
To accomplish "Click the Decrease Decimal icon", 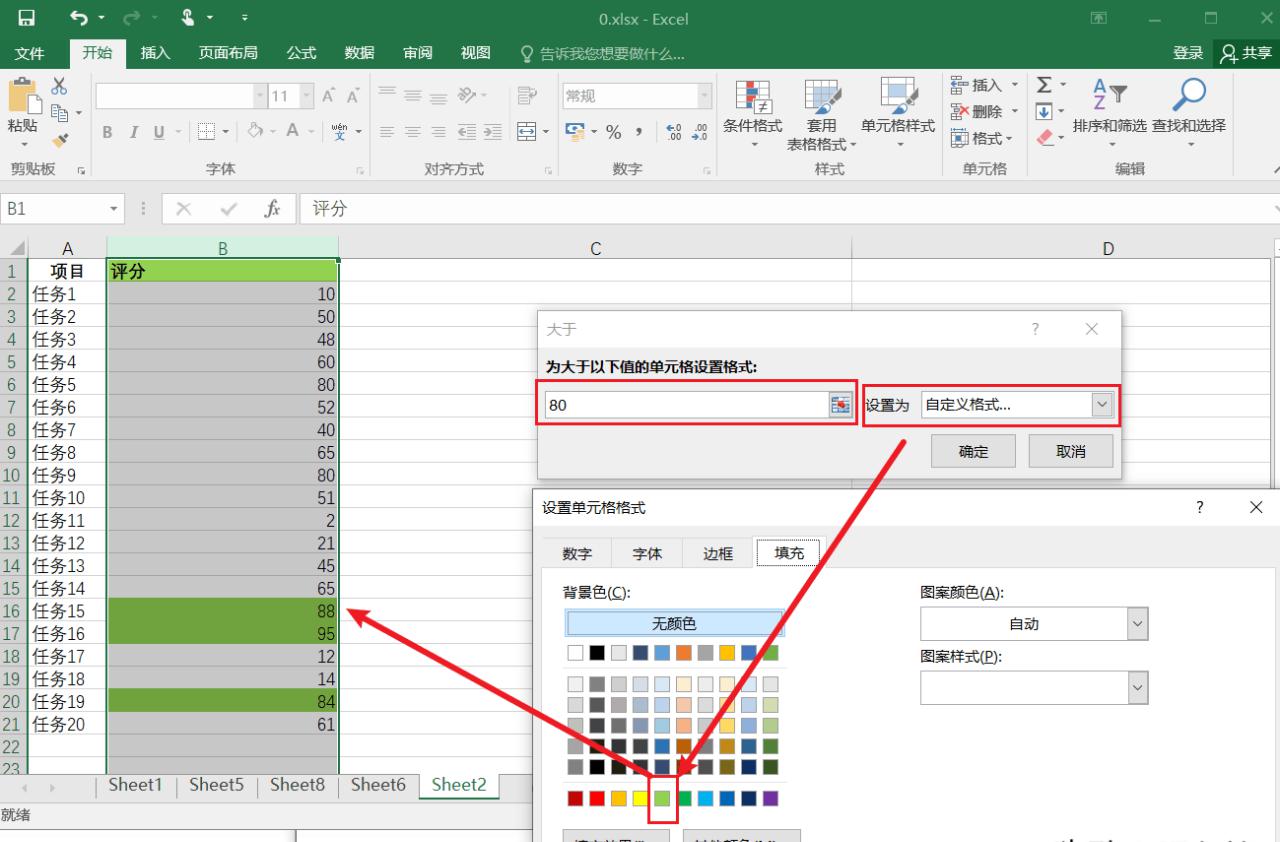I will (699, 132).
